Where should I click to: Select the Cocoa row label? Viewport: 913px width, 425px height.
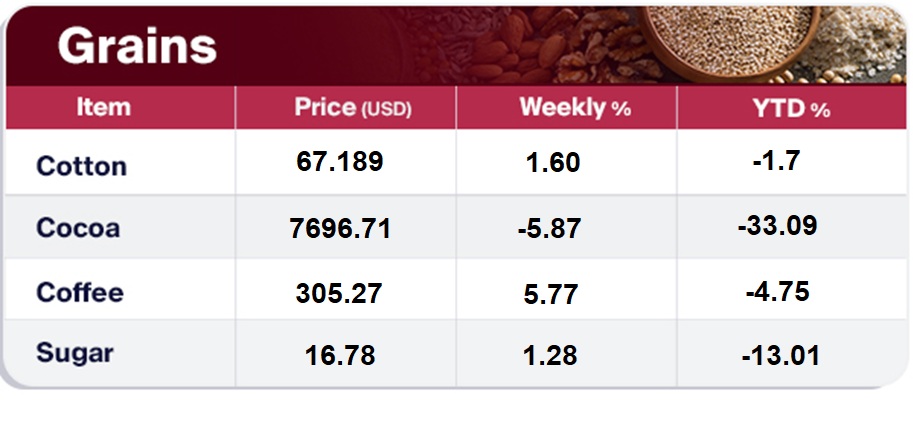(x=78, y=228)
